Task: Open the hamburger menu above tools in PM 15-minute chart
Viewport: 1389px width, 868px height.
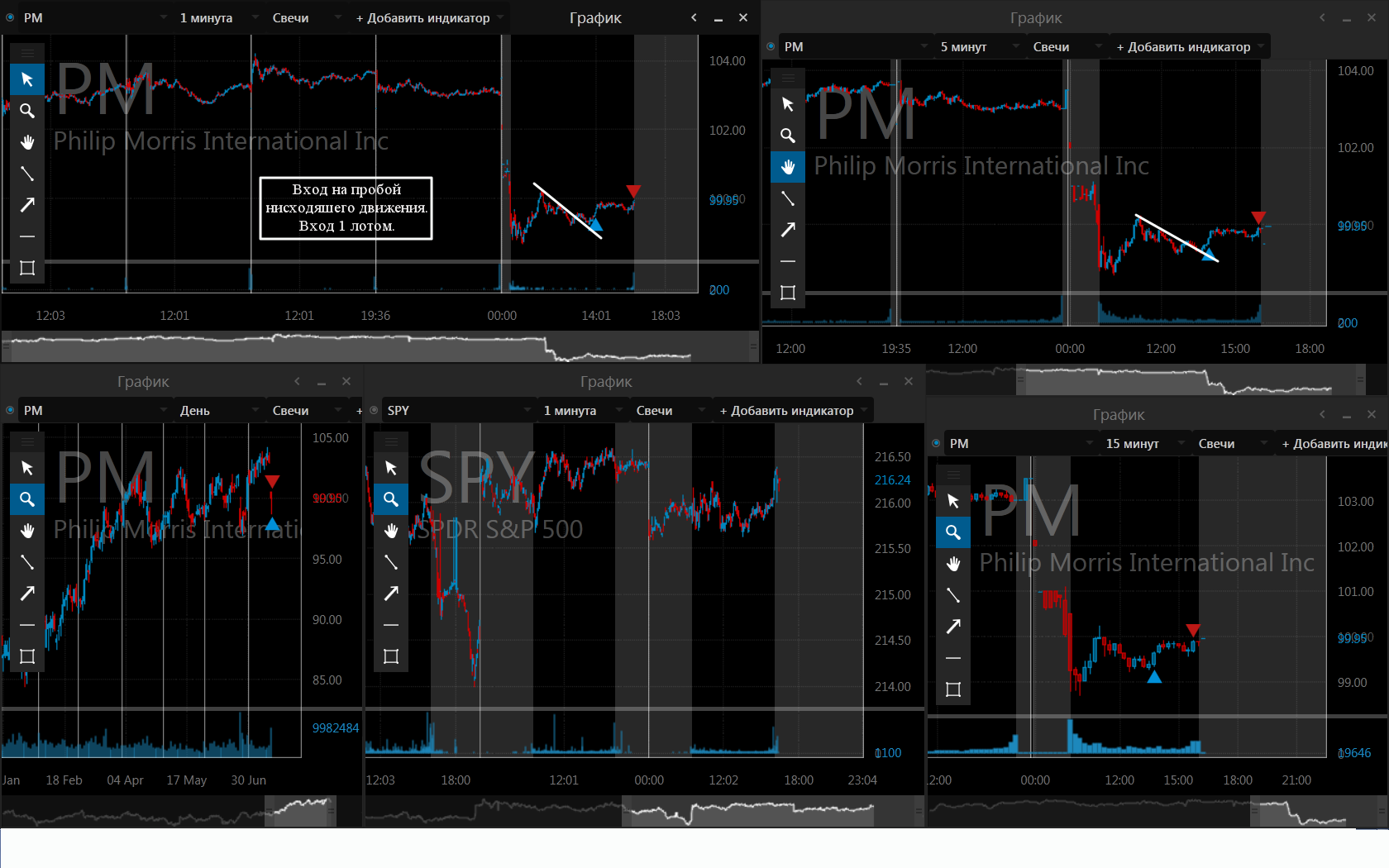Action: [953, 474]
